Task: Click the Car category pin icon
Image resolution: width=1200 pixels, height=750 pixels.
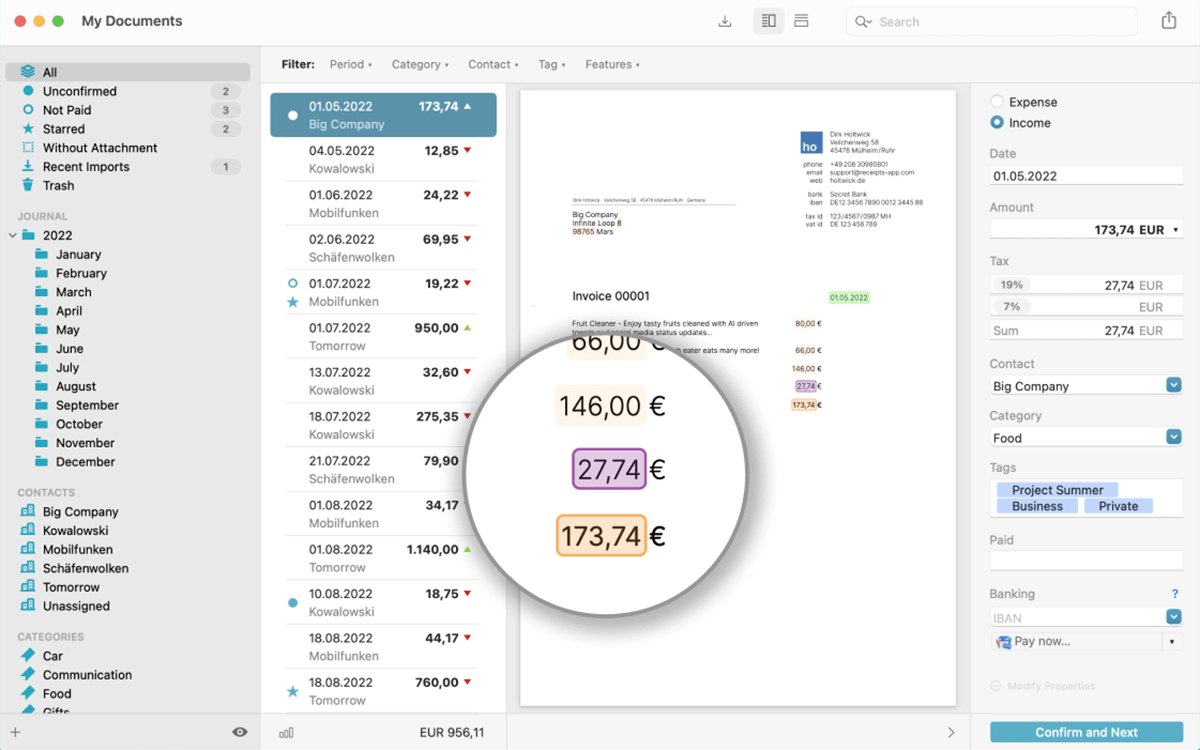Action: [28, 656]
